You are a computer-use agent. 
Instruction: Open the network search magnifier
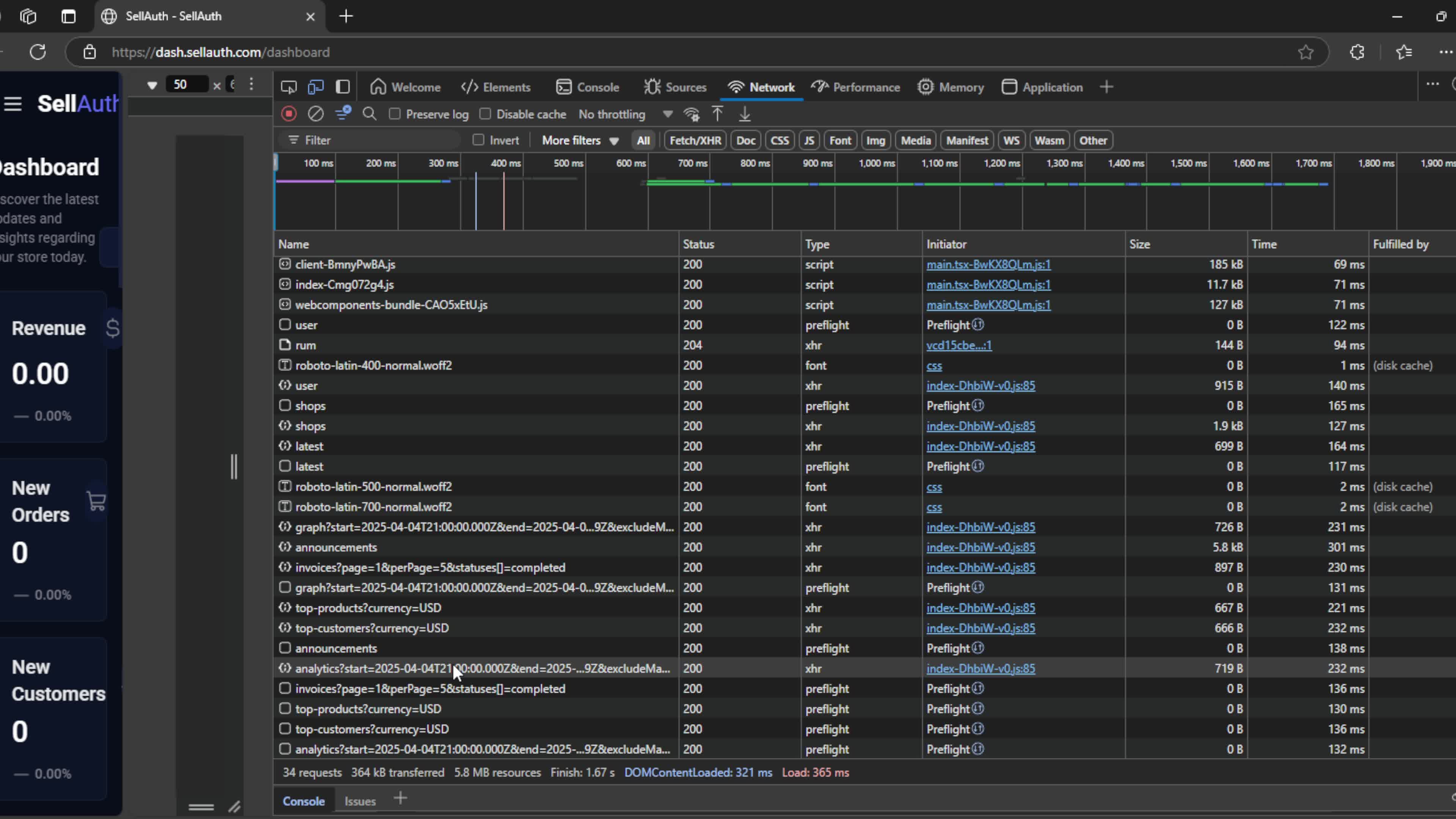369,114
